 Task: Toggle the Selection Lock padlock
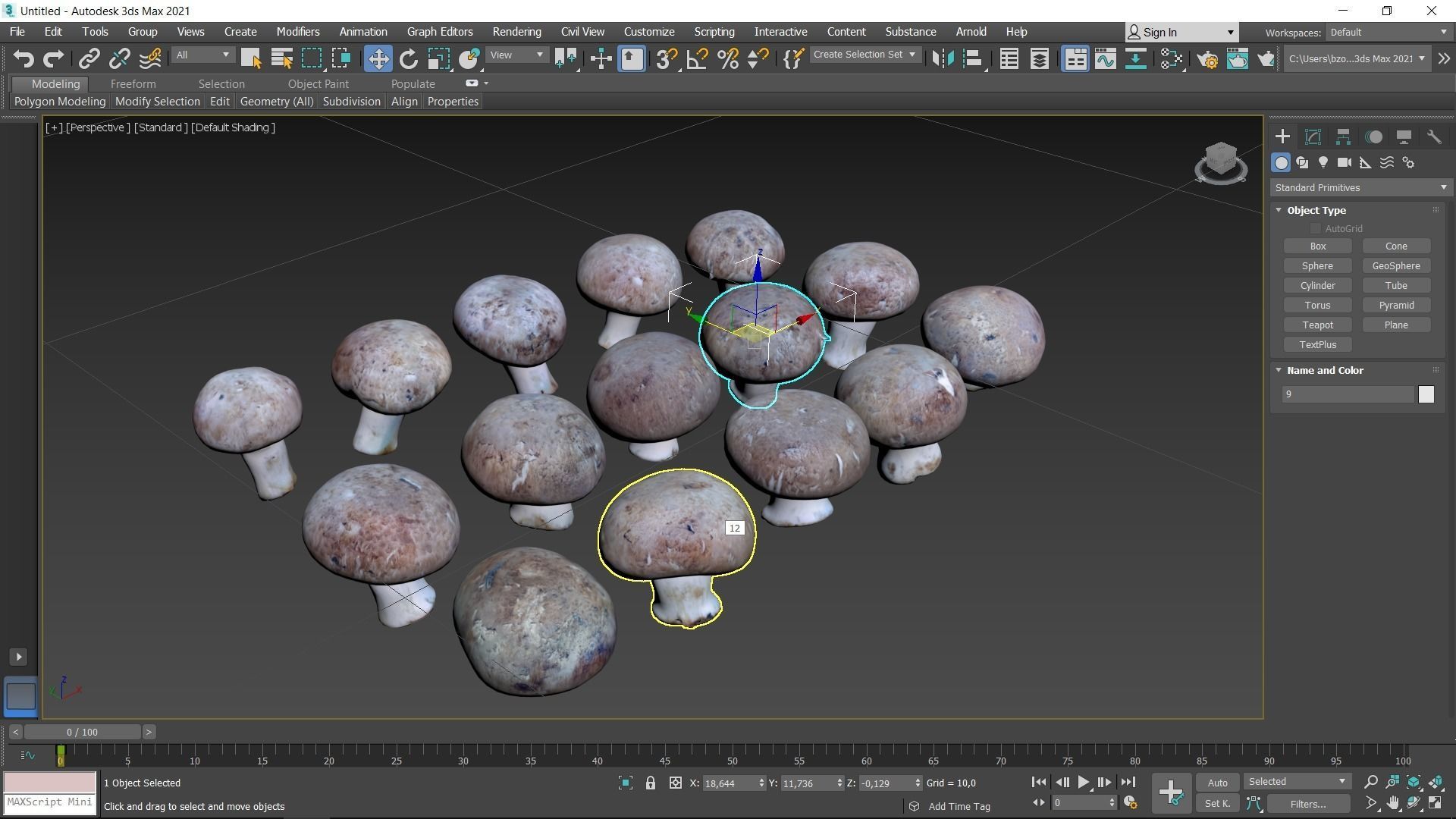(650, 783)
